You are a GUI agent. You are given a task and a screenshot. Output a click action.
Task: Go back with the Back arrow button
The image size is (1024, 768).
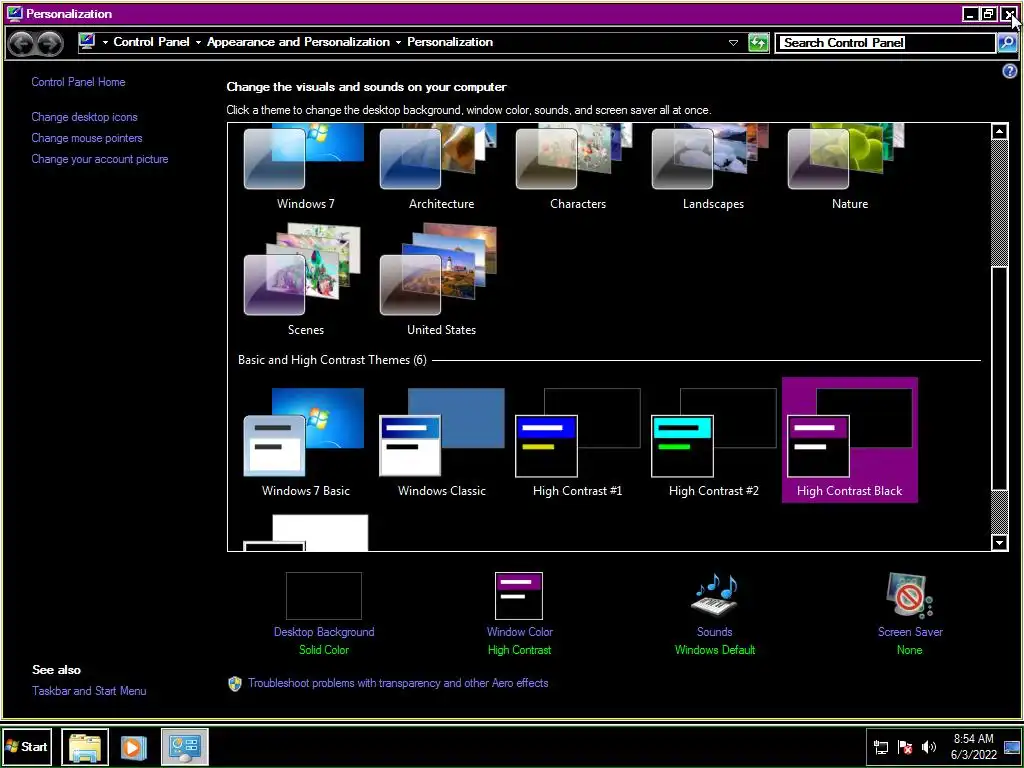pyautogui.click(x=22, y=44)
